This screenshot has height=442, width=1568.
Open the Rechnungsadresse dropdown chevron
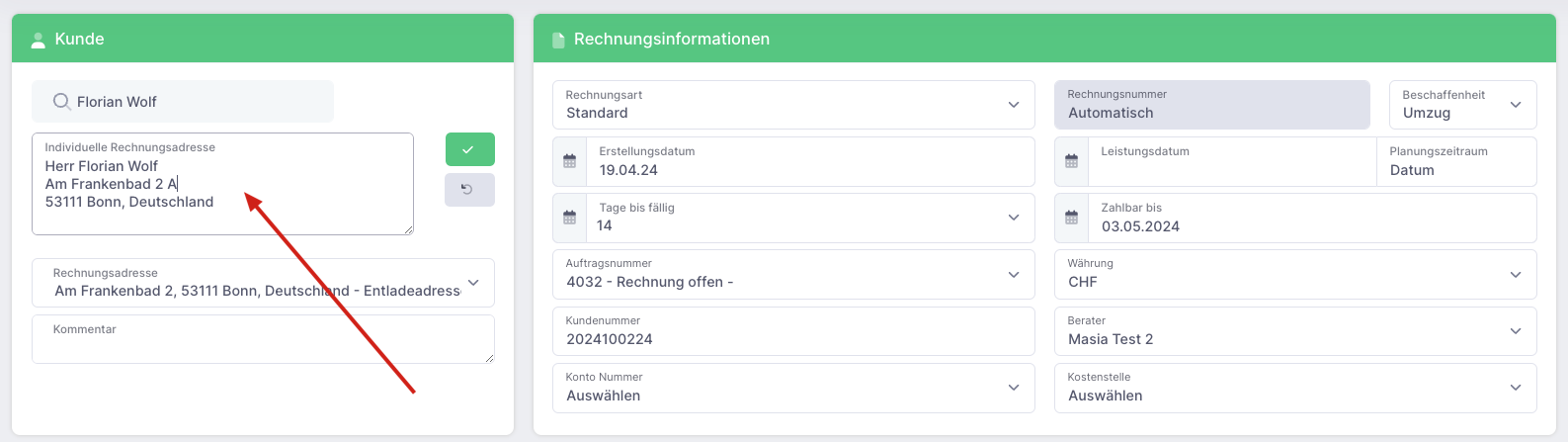(473, 283)
